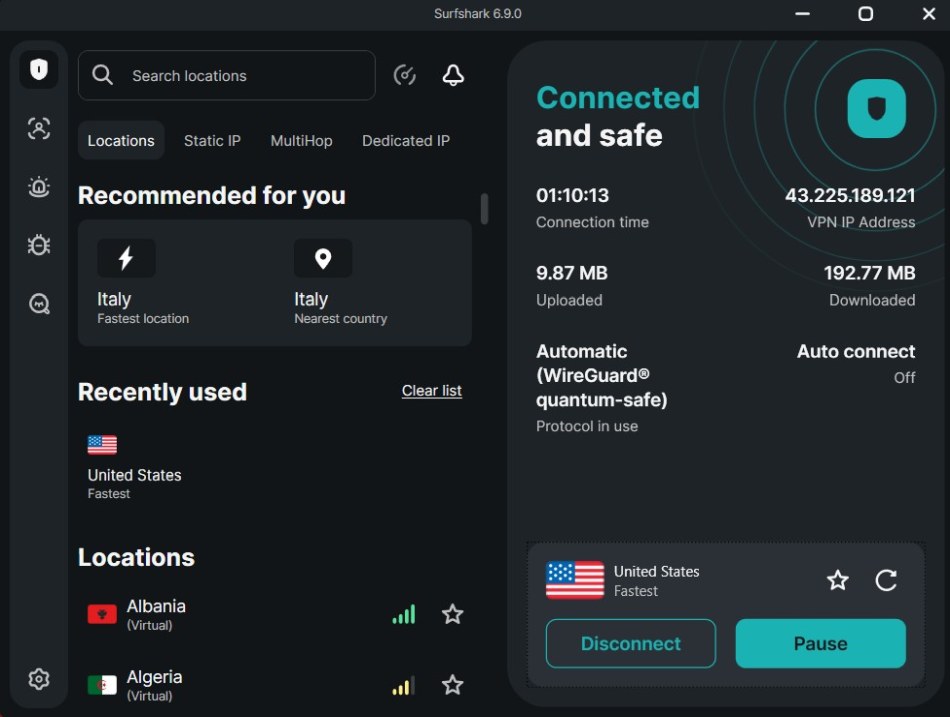Screen dimensions: 950x717
Task: Click Albania's green signal strength bars
Action: [404, 615]
